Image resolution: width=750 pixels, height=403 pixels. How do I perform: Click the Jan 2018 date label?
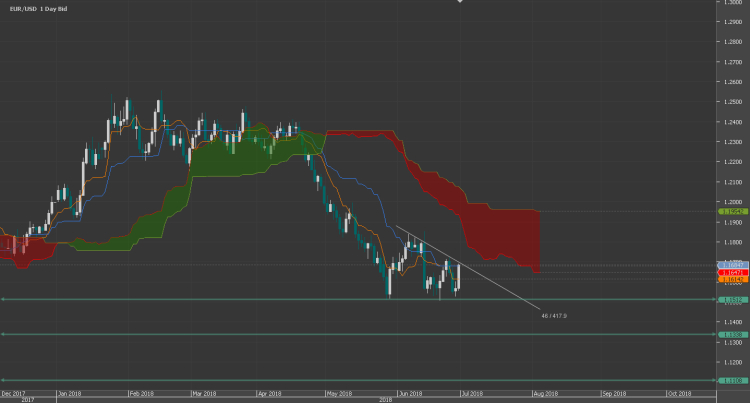point(70,394)
